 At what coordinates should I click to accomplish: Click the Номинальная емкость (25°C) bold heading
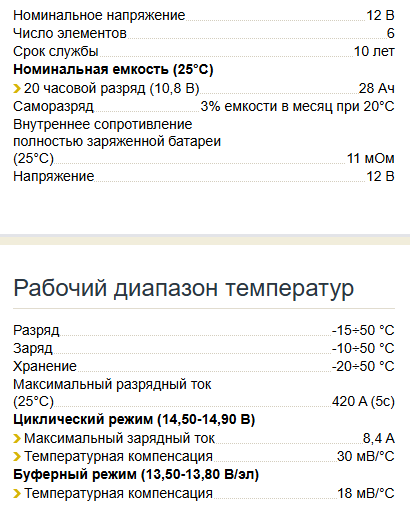(x=113, y=69)
